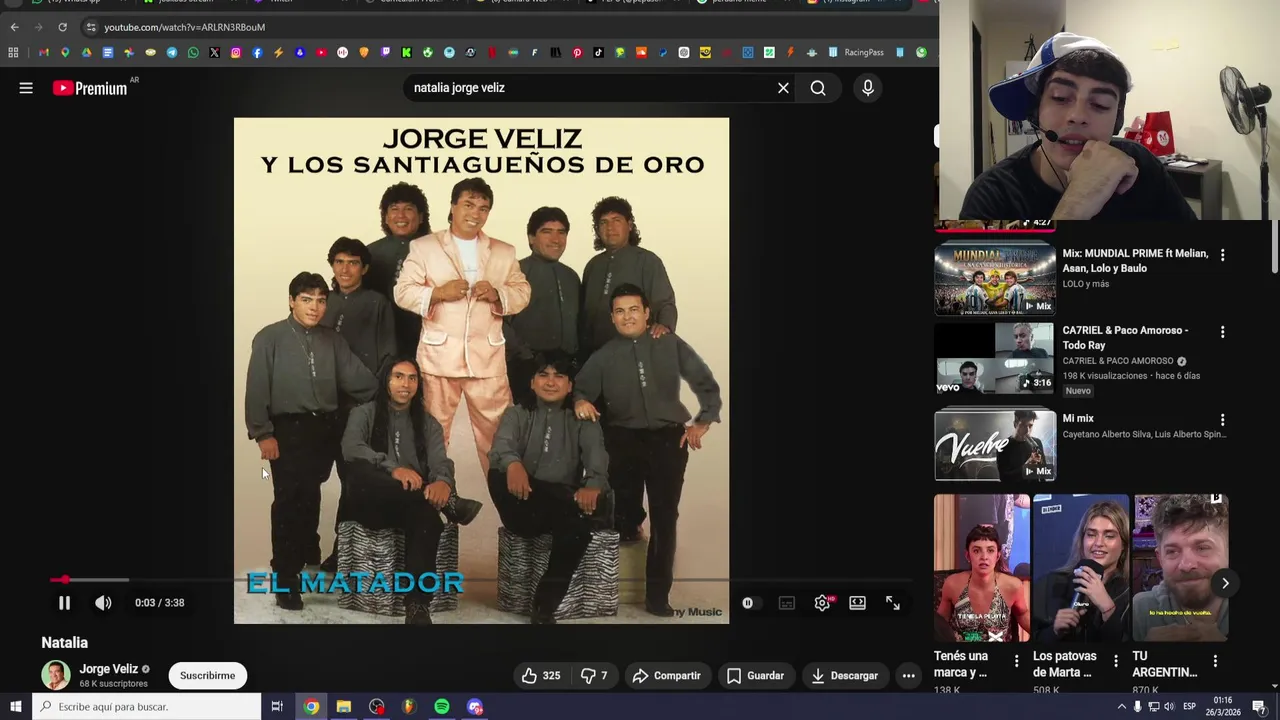This screenshot has width=1280, height=720.
Task: Like the video with 325 likes
Action: coord(541,676)
